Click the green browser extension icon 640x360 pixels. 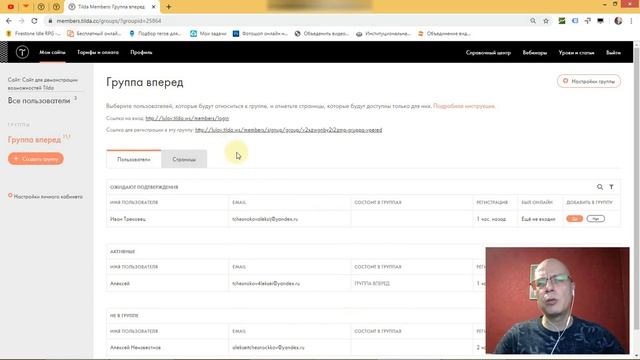(x=562, y=21)
